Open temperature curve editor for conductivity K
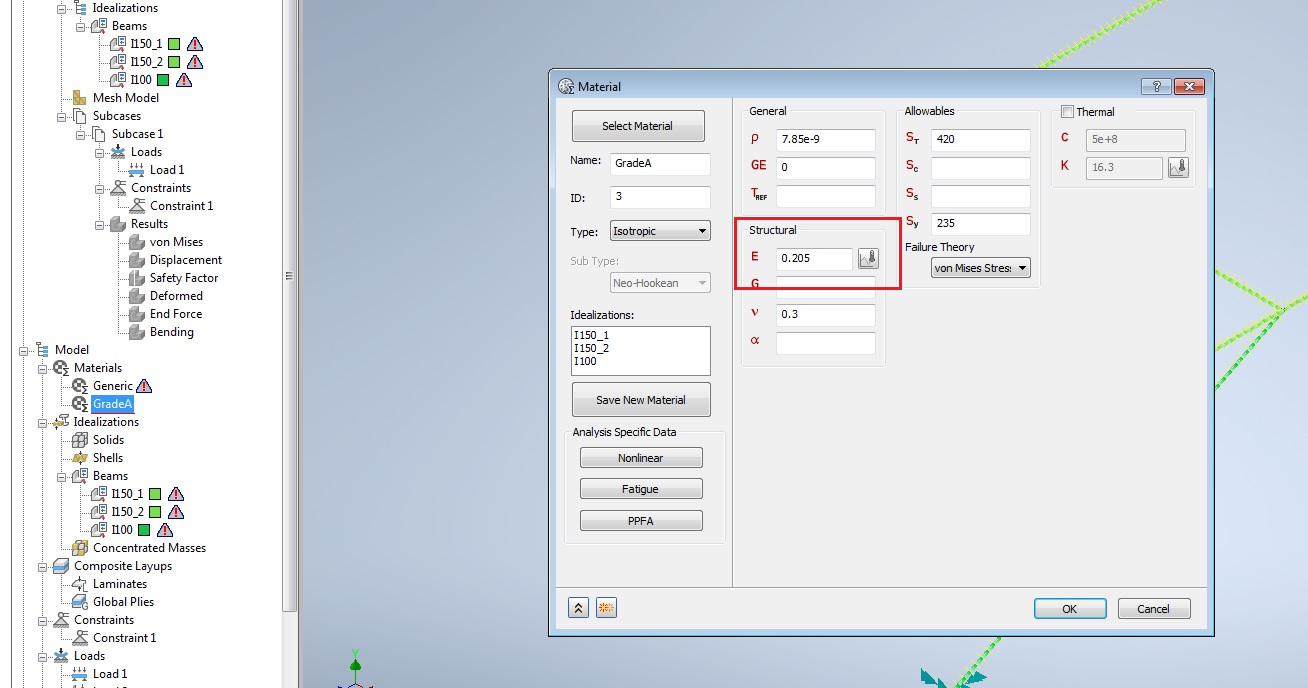 [x=1178, y=168]
